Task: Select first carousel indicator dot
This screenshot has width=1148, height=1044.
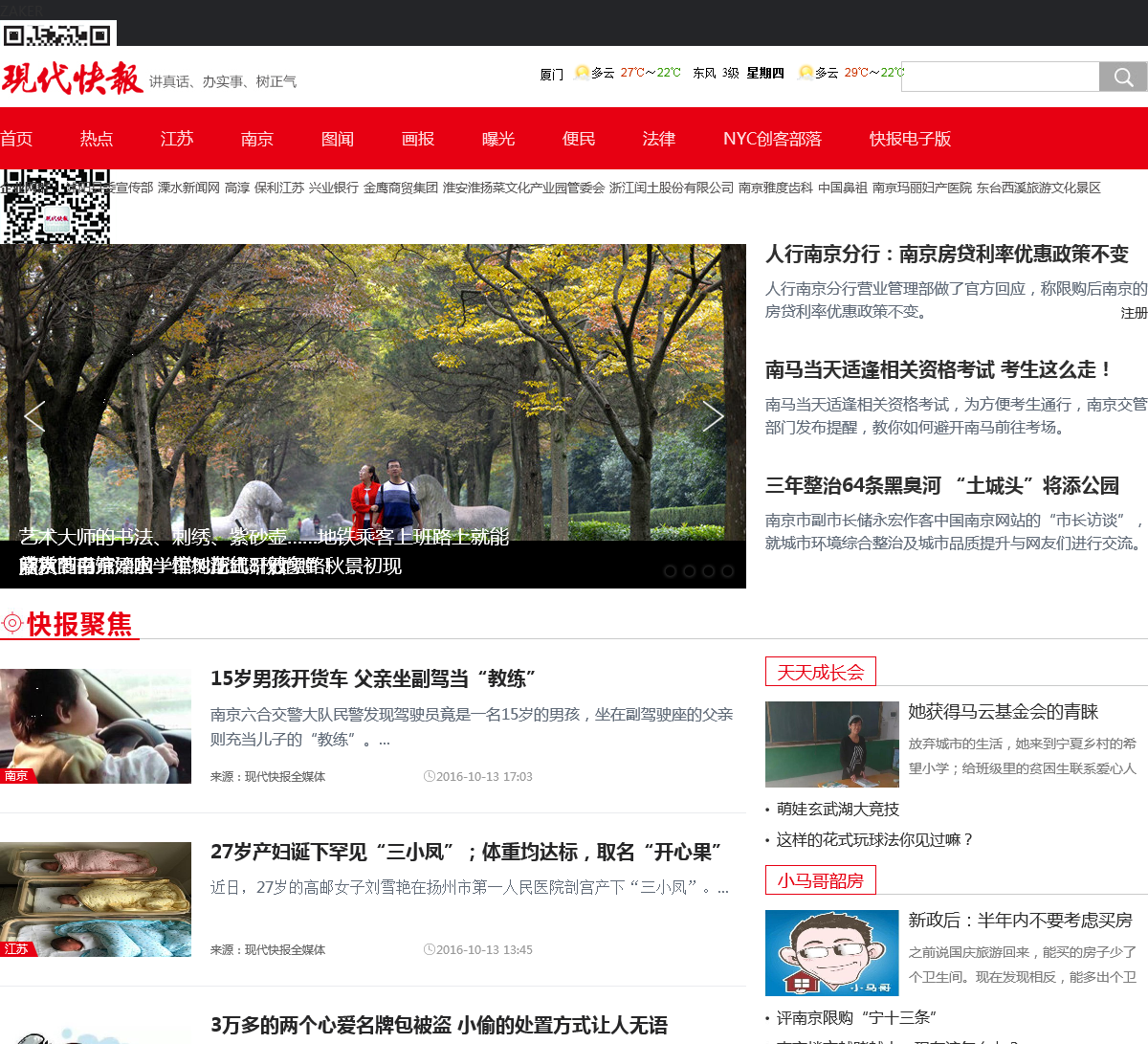Action: 670,571
